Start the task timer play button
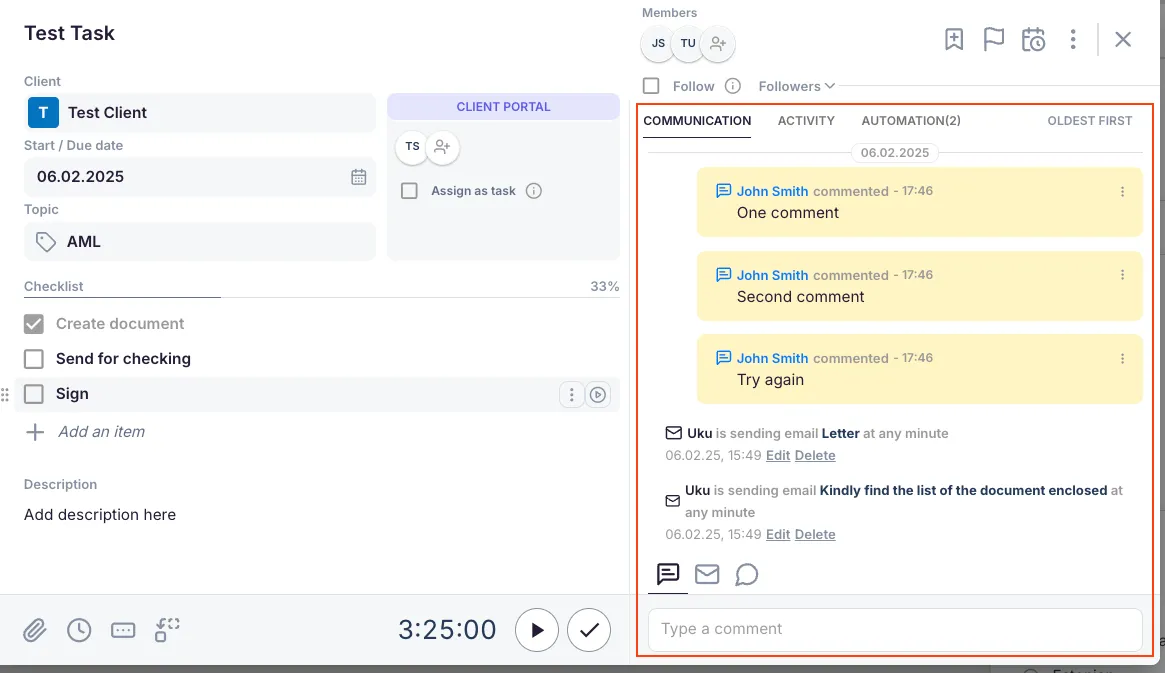The image size is (1165, 673). [x=537, y=630]
